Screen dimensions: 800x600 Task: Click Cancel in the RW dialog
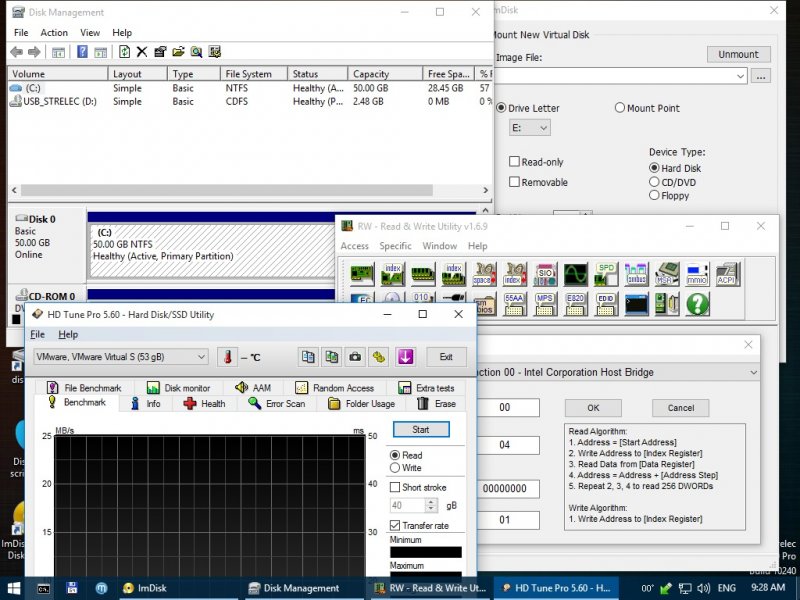tap(681, 408)
